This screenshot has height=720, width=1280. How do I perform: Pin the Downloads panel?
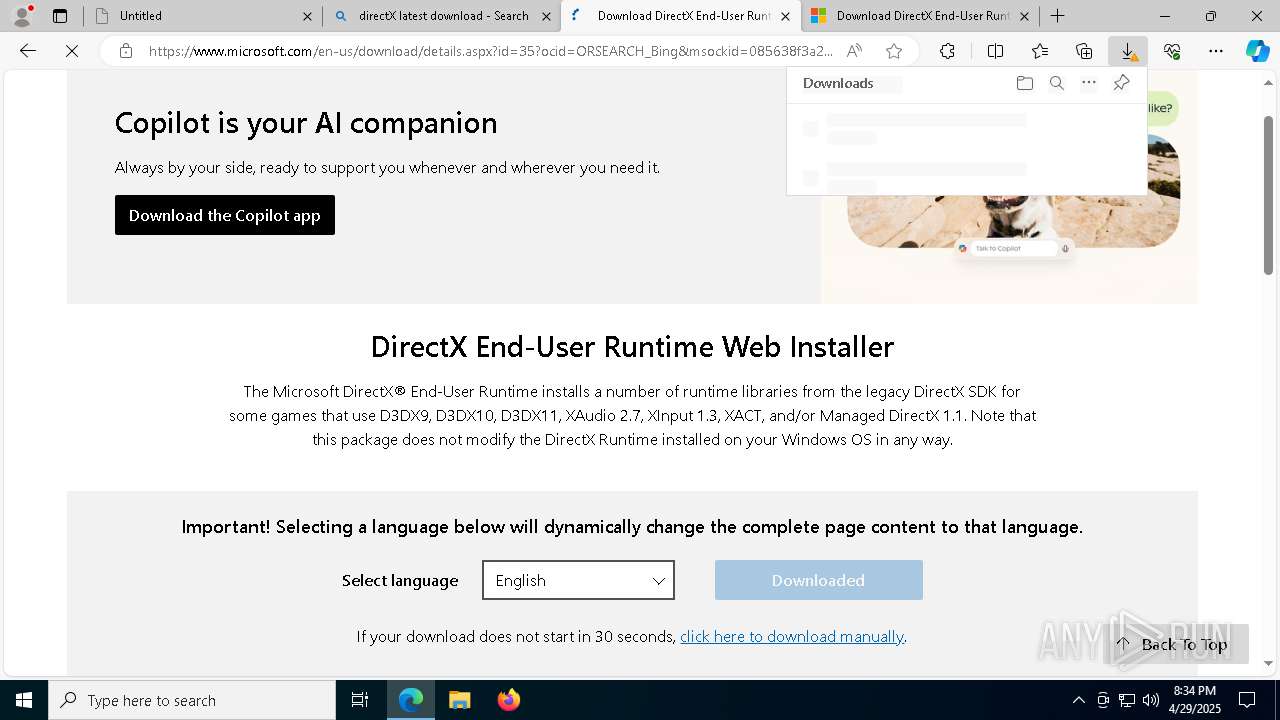pyautogui.click(x=1121, y=83)
